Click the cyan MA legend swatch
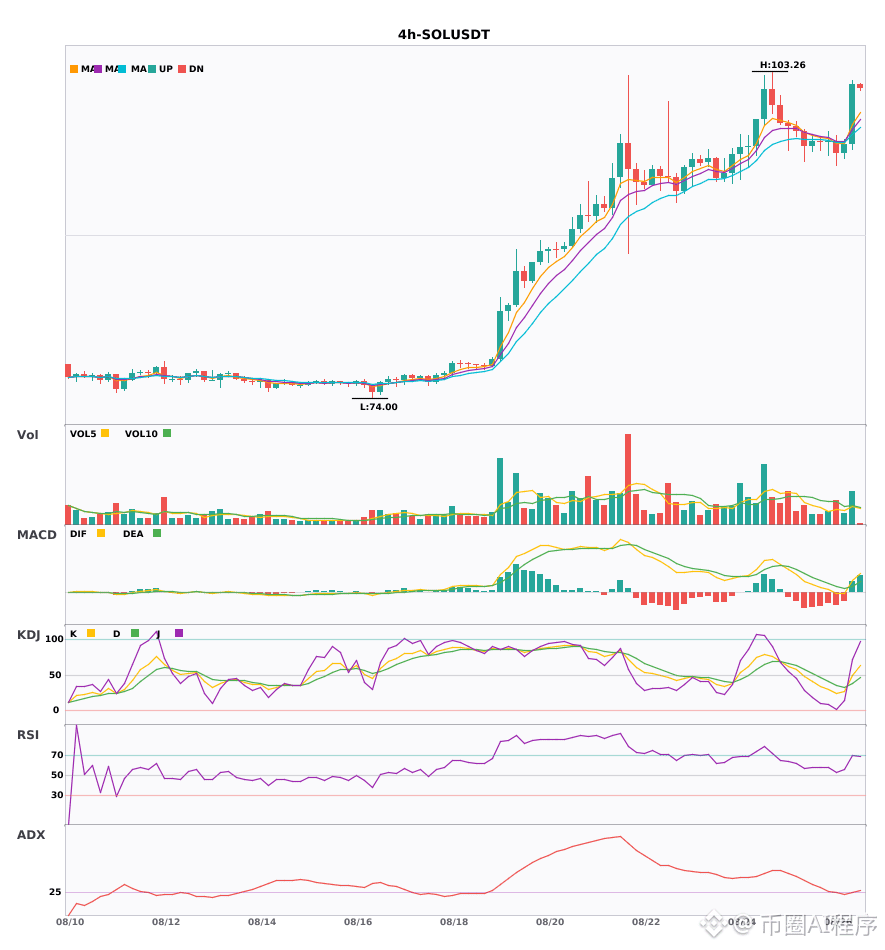This screenshot has height=950, width=885. pos(122,69)
